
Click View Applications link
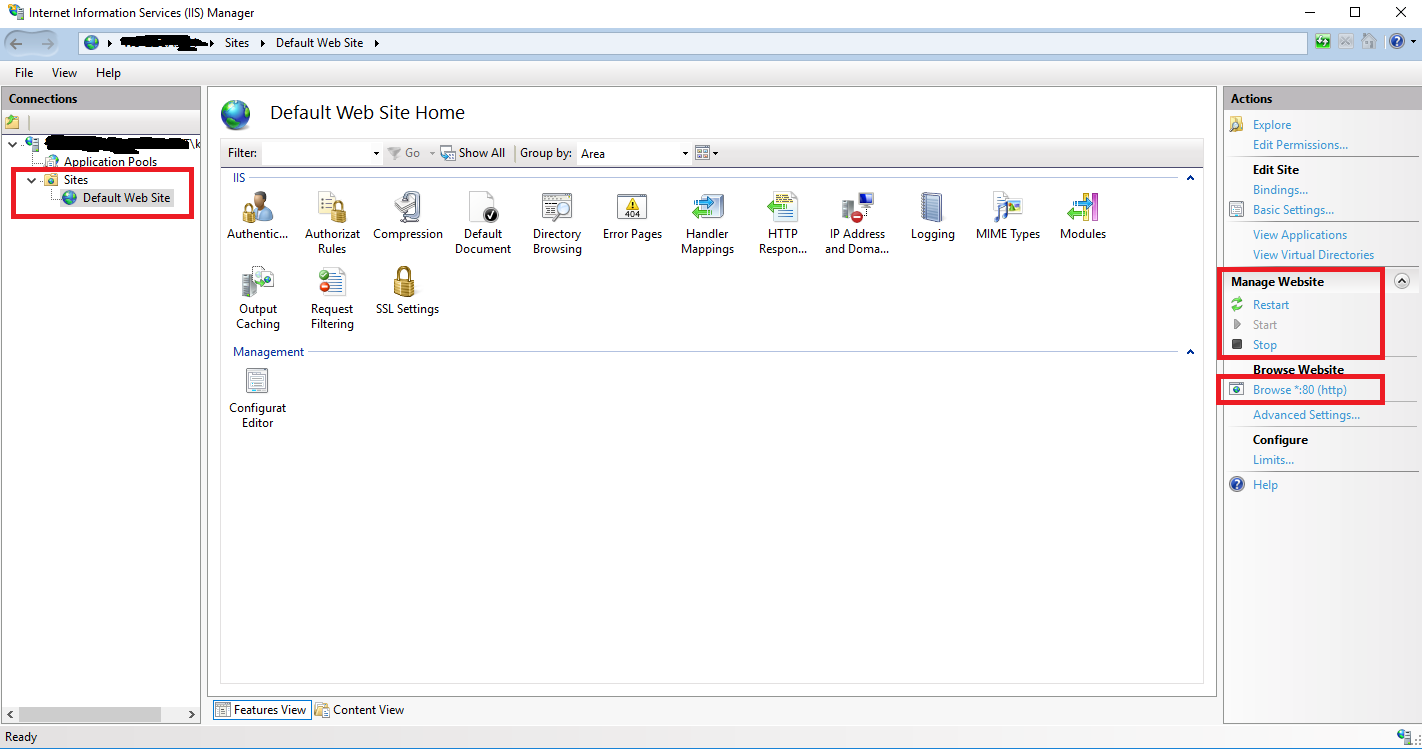click(1300, 235)
